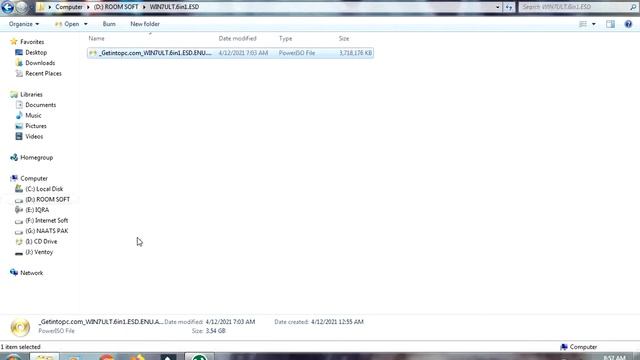Open the (I:) CD Drive
Screen dimensions: 640x360
tap(41, 242)
